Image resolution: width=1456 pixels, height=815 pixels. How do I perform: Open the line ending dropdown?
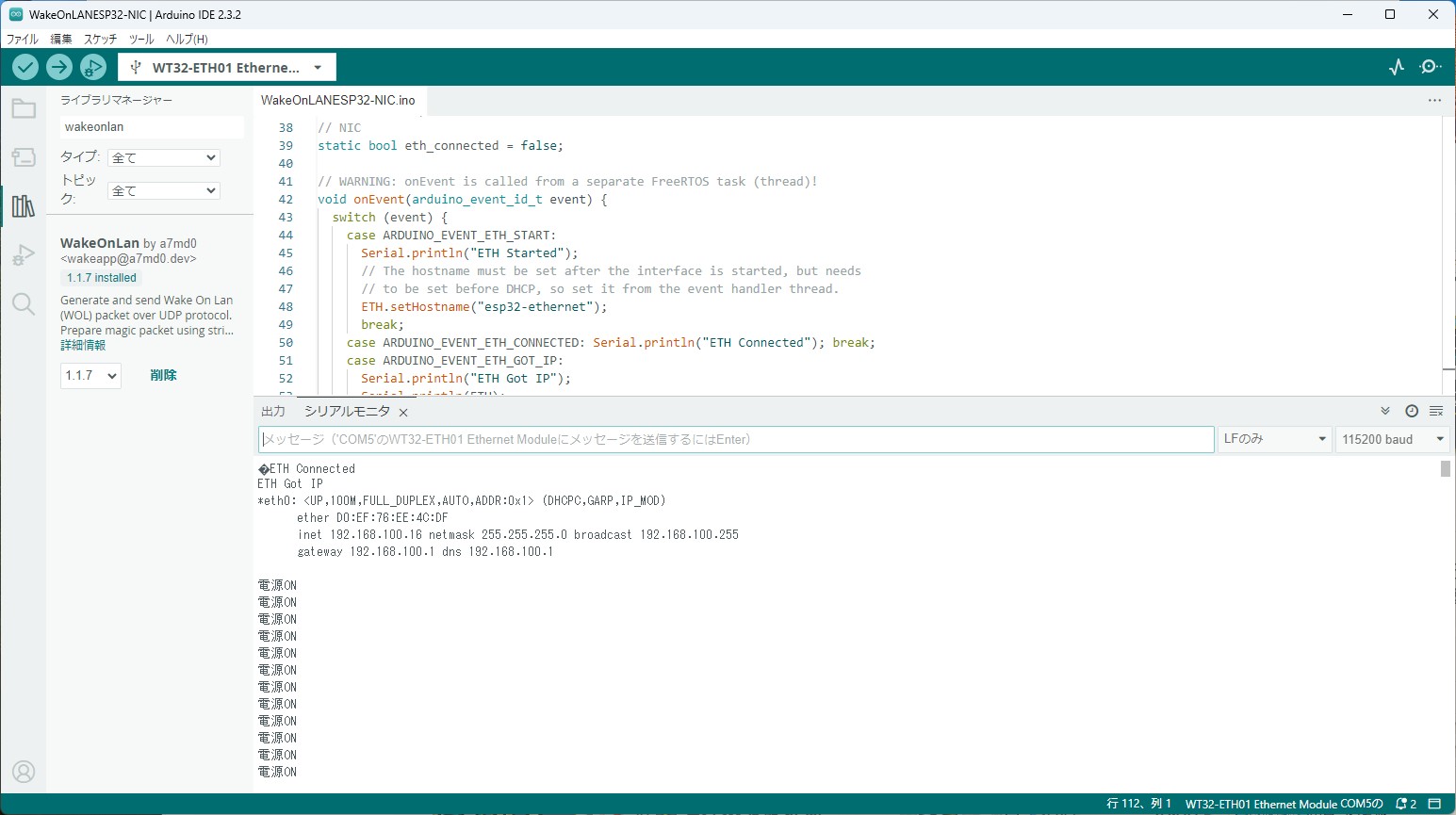pos(1275,439)
